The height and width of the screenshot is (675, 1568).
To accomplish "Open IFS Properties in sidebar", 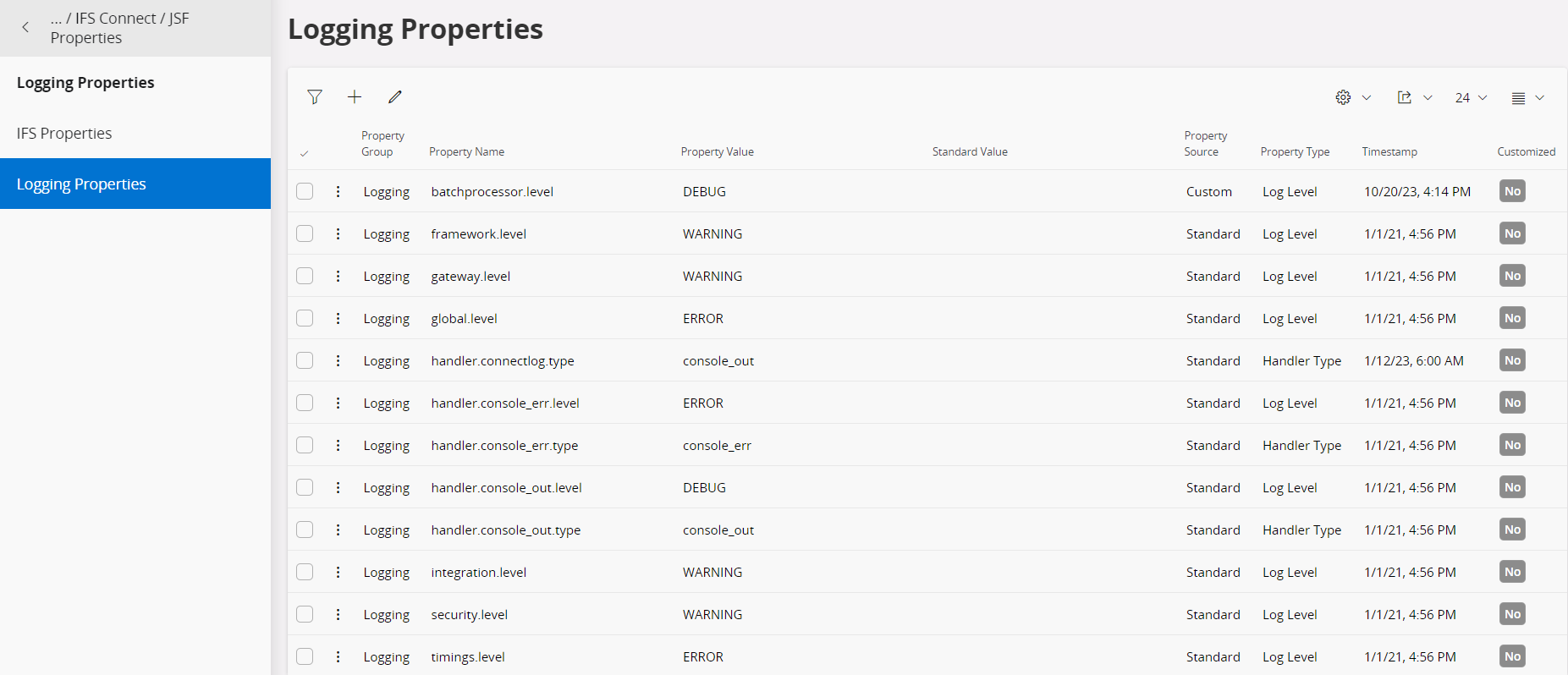I will [64, 134].
